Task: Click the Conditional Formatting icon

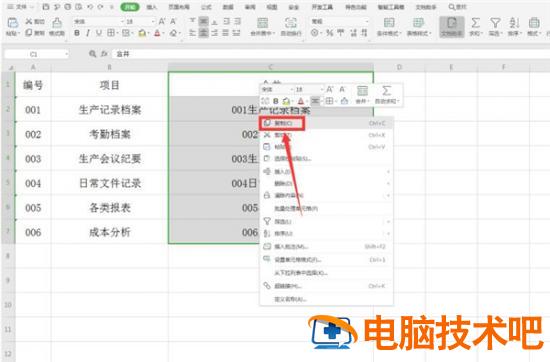Action: coord(389,23)
